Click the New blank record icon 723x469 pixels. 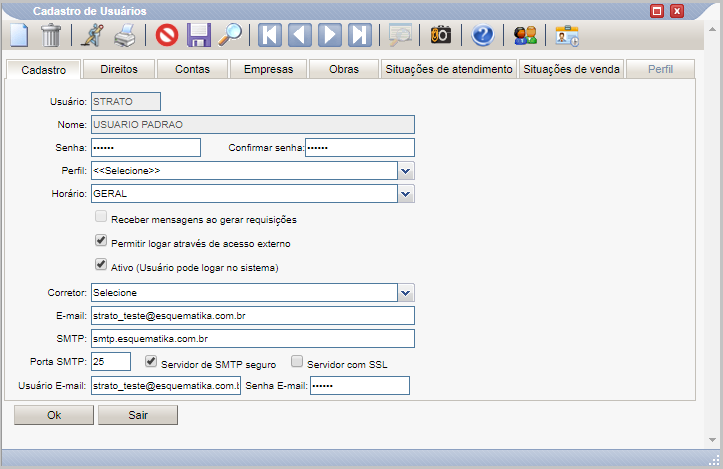(x=19, y=35)
